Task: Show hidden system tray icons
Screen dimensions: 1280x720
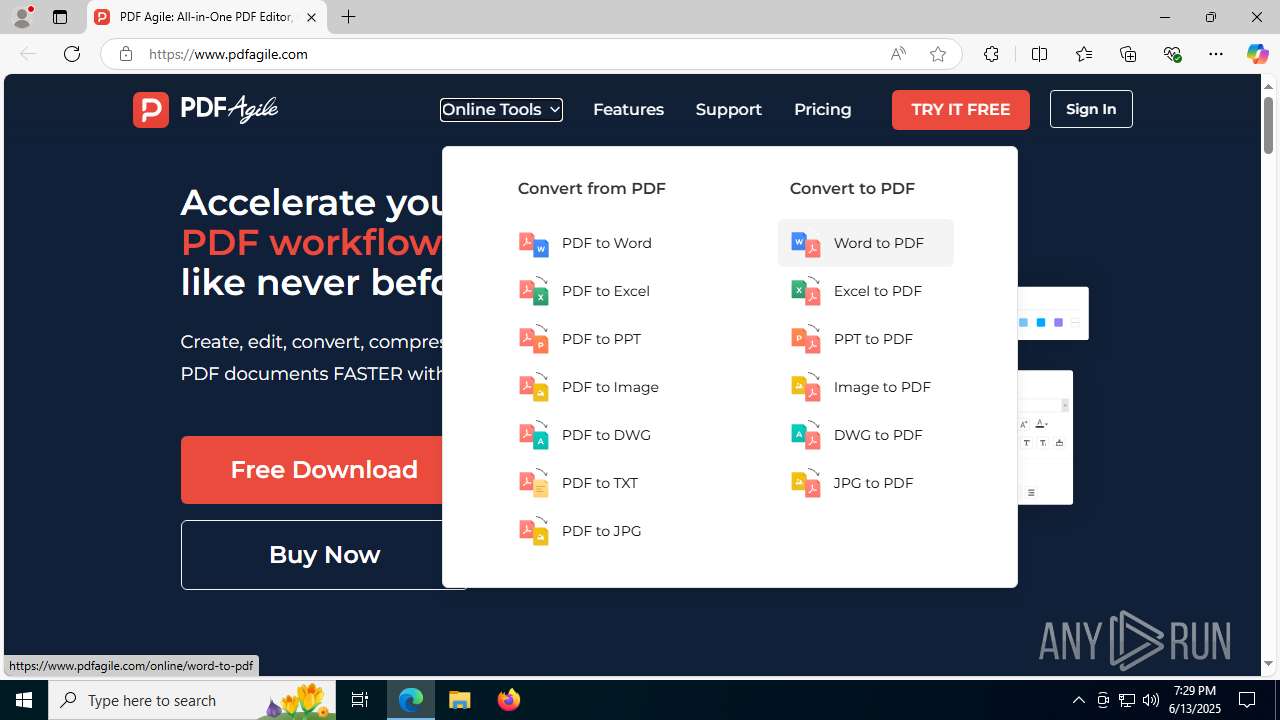Action: click(x=1078, y=700)
